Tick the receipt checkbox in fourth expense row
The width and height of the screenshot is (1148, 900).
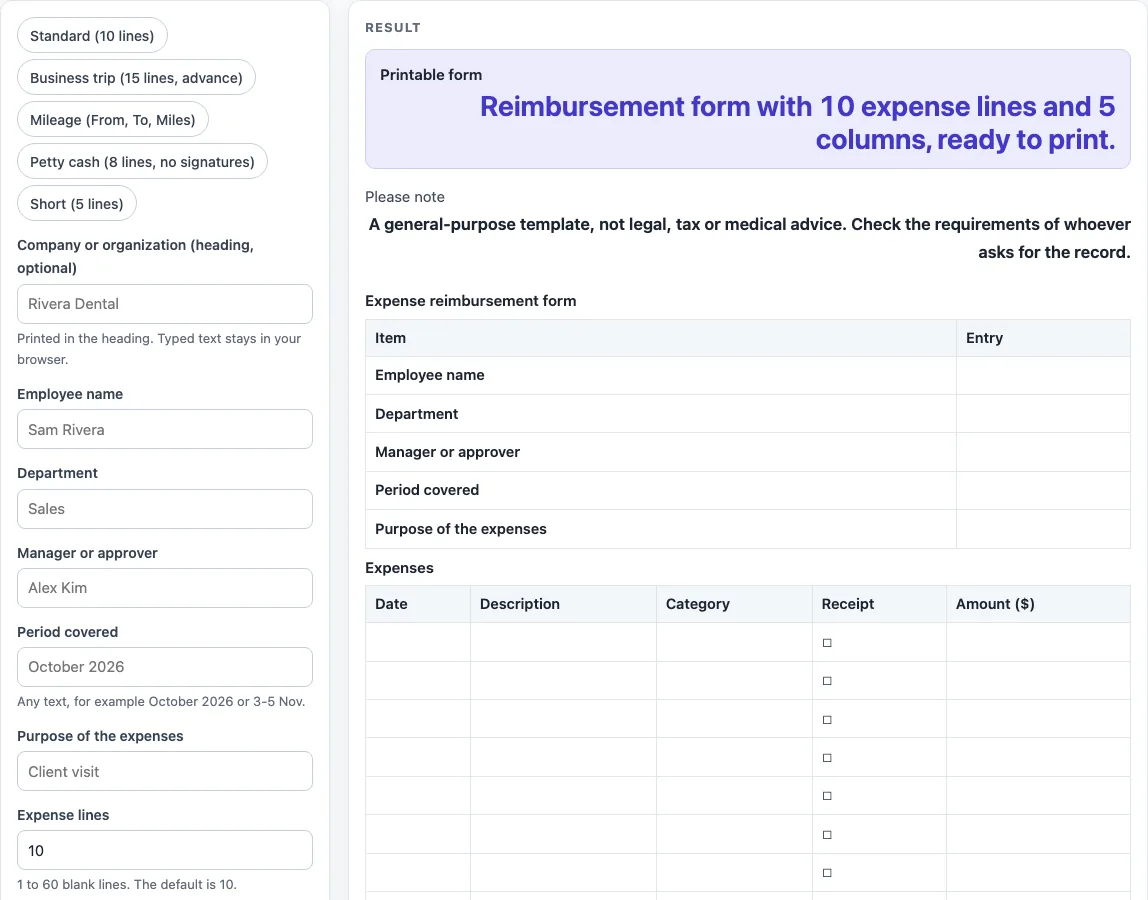pyautogui.click(x=827, y=758)
